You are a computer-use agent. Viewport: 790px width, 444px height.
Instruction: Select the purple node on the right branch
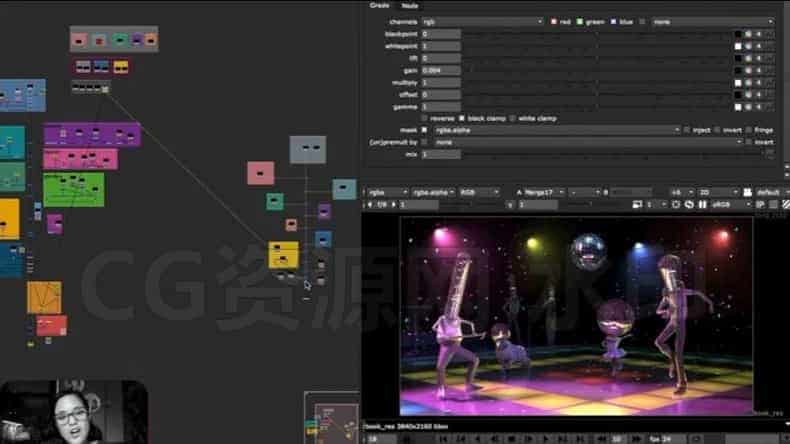(x=324, y=211)
